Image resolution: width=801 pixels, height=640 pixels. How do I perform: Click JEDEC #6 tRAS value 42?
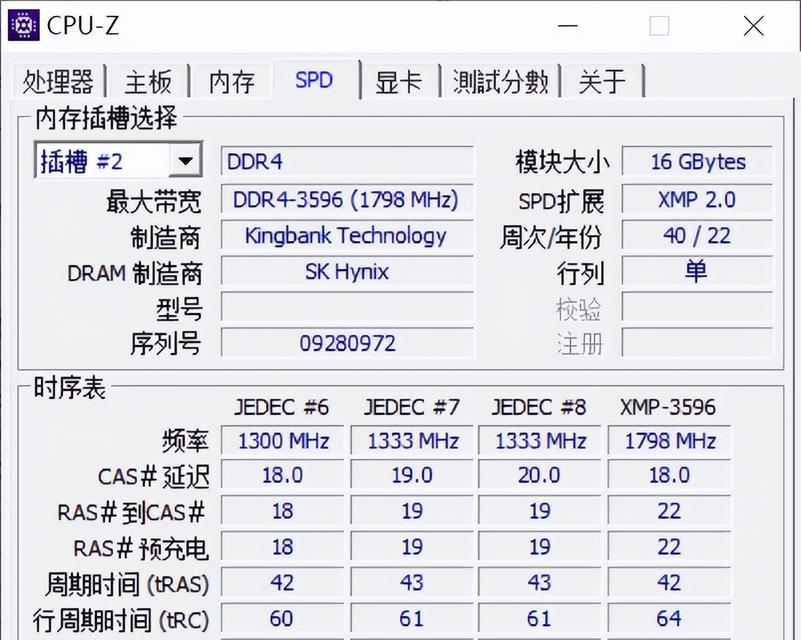point(282,583)
